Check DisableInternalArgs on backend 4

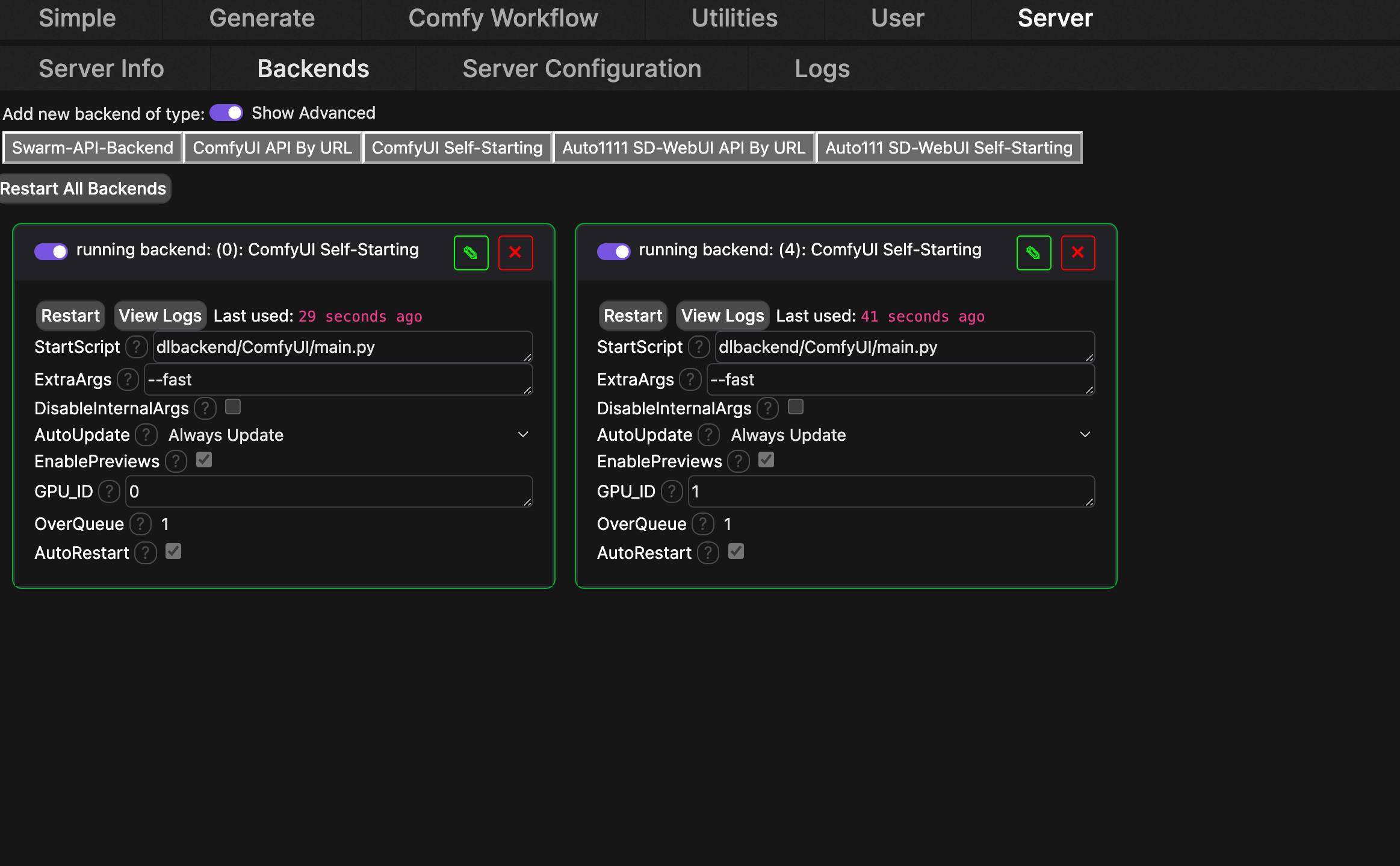pos(795,407)
